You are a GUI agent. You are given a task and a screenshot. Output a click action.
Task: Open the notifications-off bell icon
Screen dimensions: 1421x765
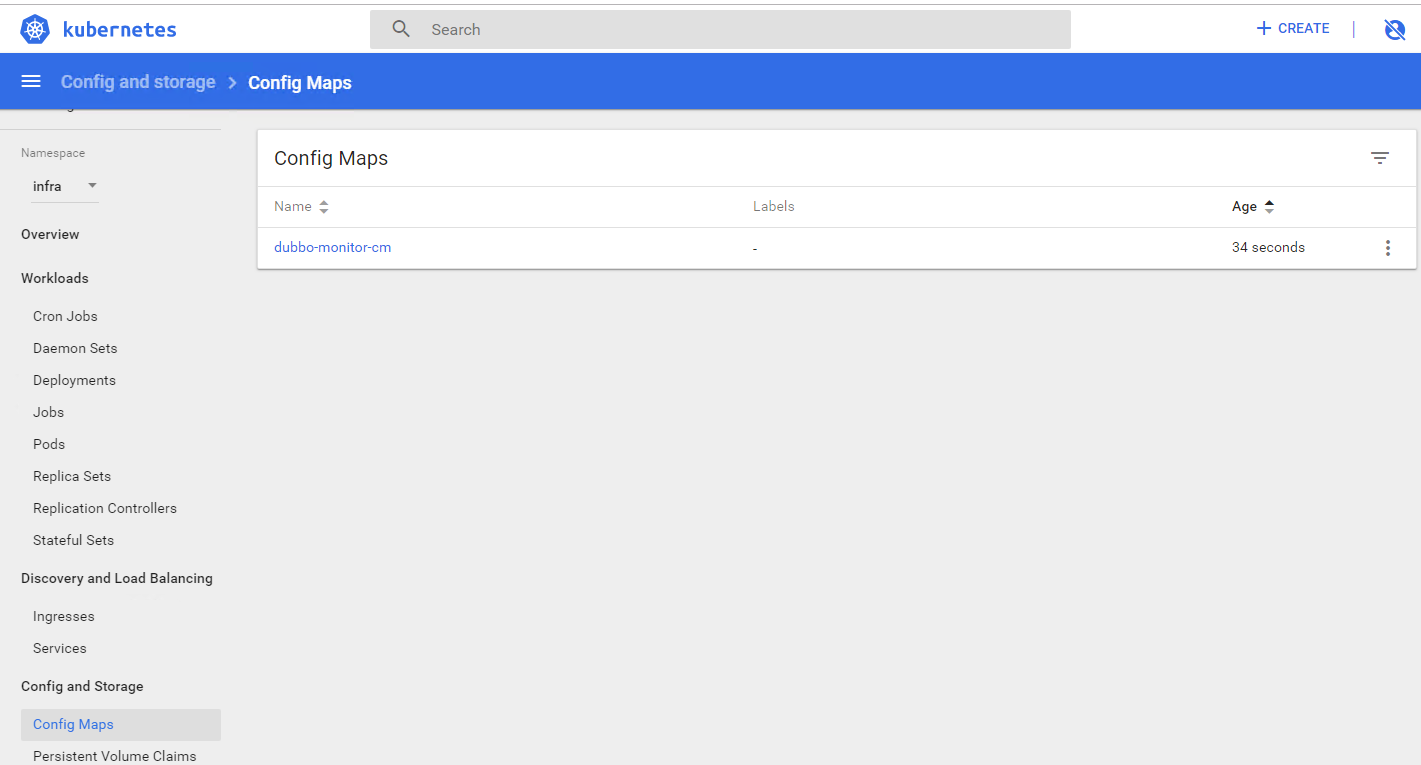[x=1394, y=30]
